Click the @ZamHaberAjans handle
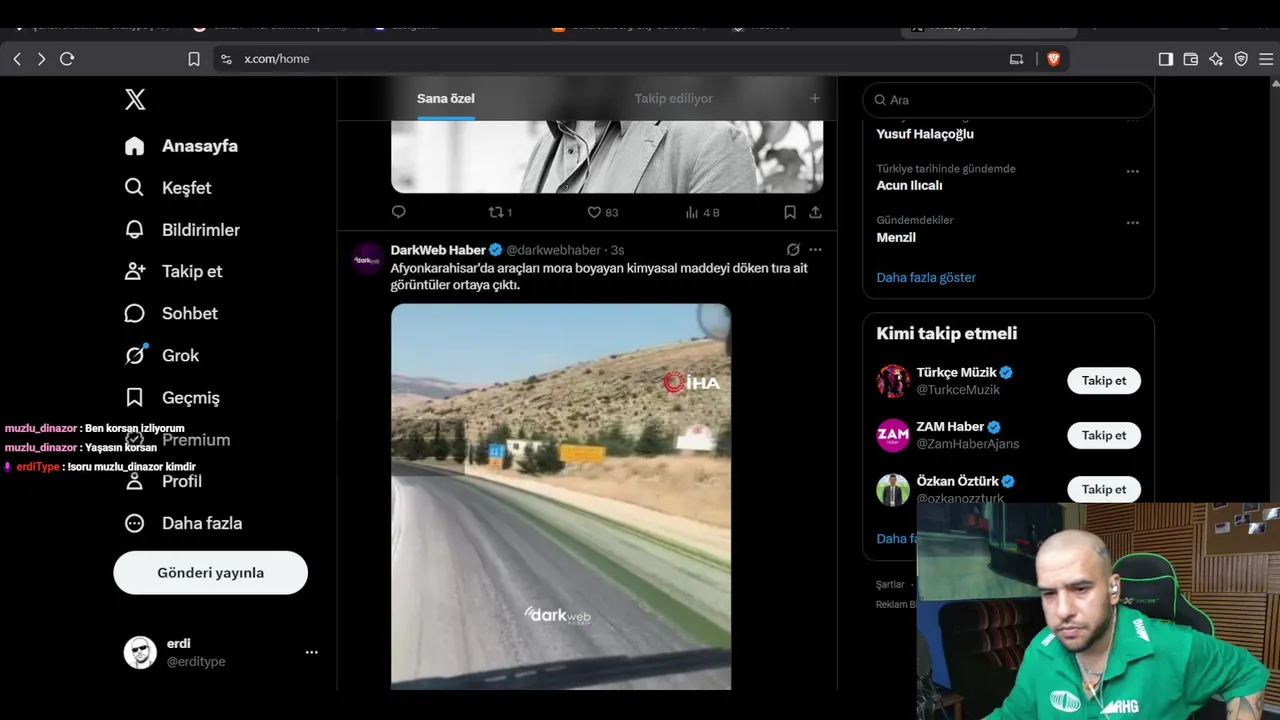The width and height of the screenshot is (1280, 720). pyautogui.click(x=968, y=444)
